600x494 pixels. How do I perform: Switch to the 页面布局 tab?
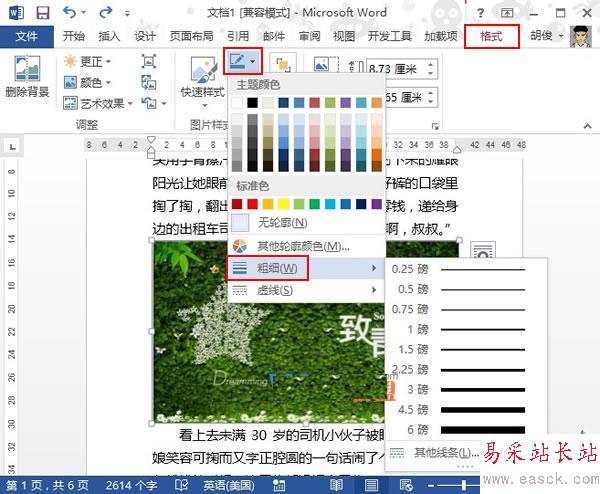pyautogui.click(x=191, y=36)
